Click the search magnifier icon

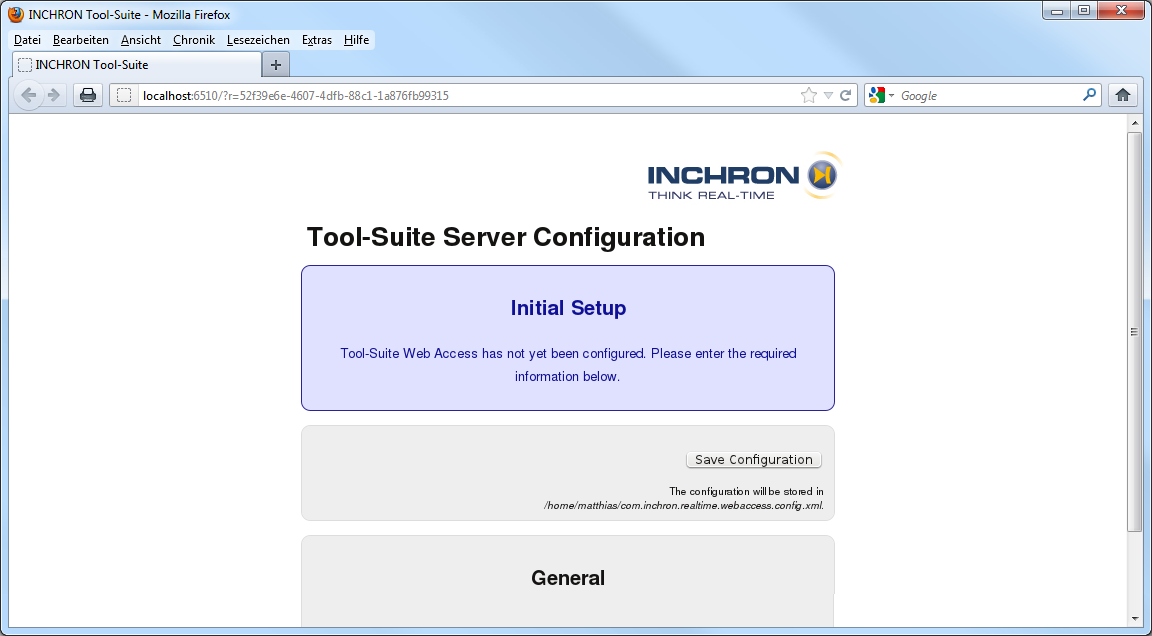point(1090,95)
